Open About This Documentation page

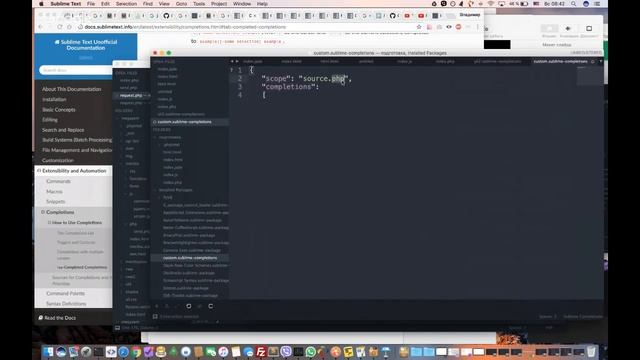(x=71, y=89)
